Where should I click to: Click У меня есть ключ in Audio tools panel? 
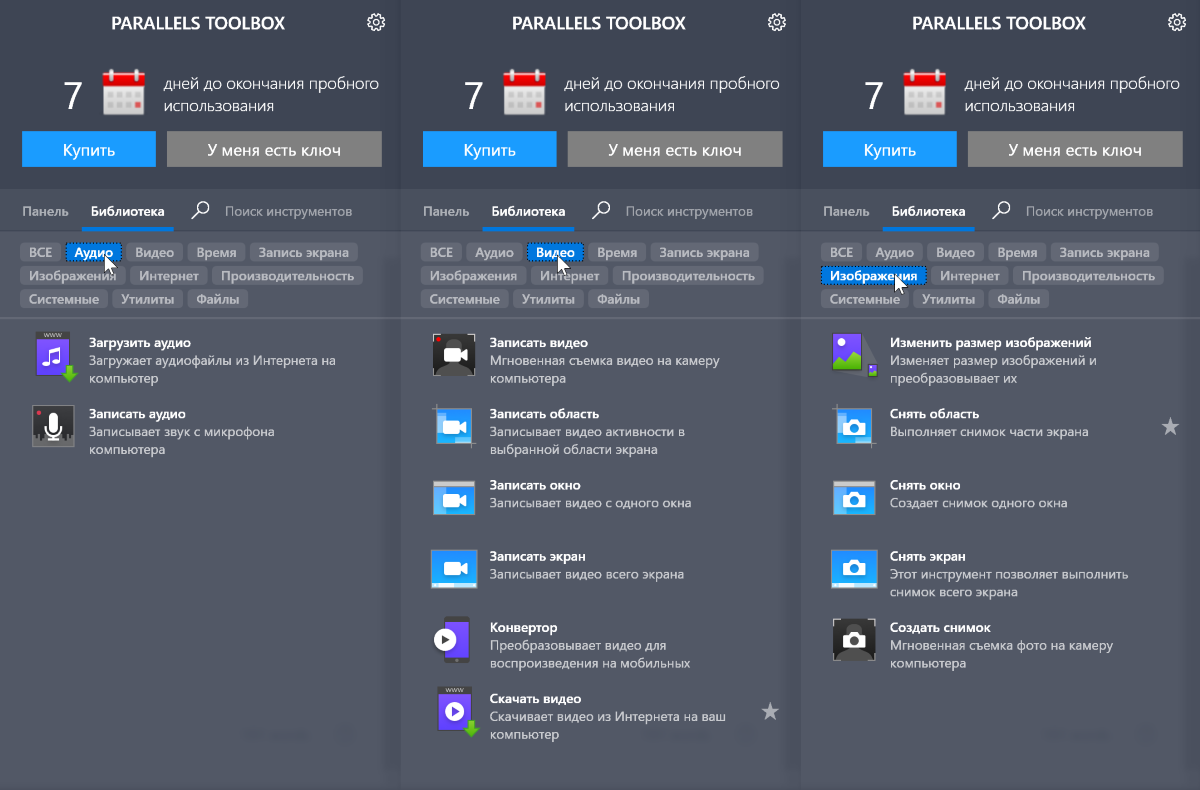click(274, 149)
